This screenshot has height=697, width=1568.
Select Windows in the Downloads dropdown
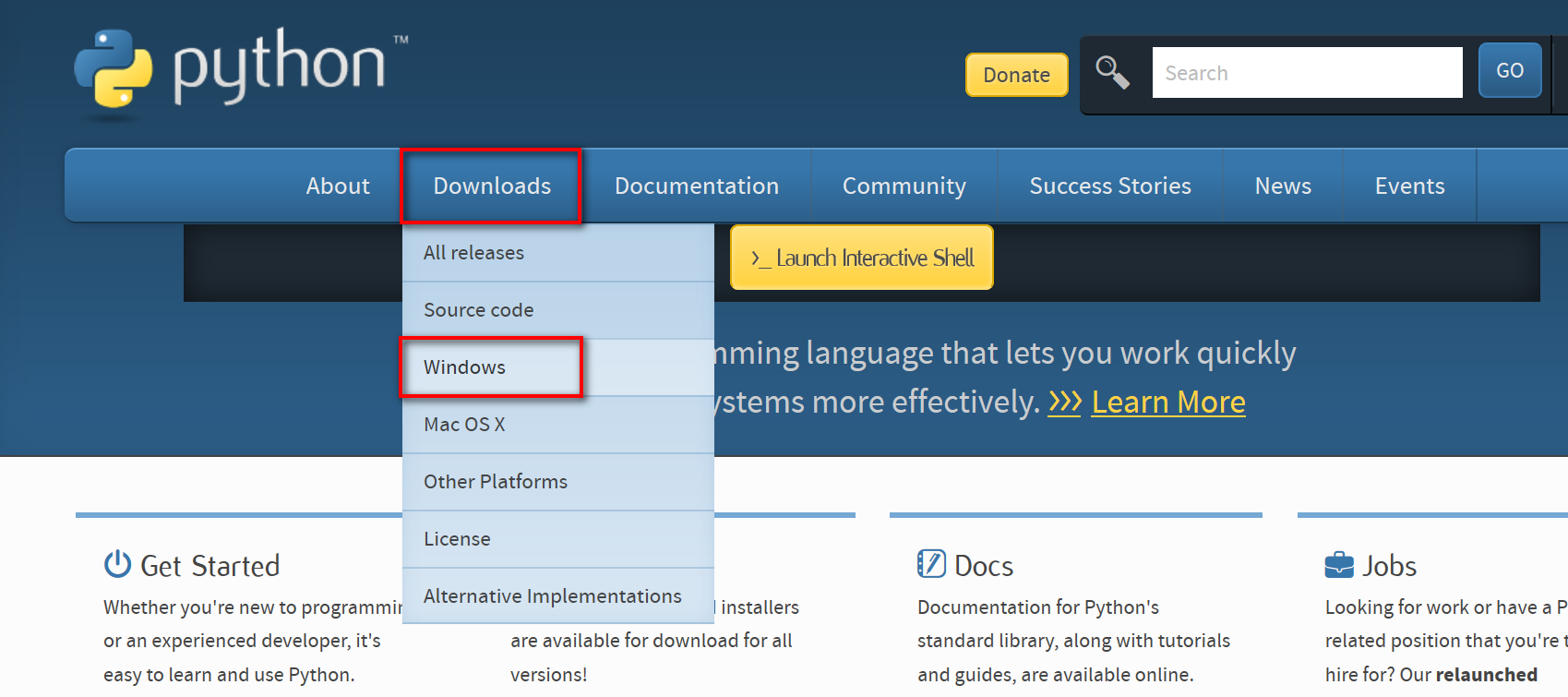pos(558,367)
